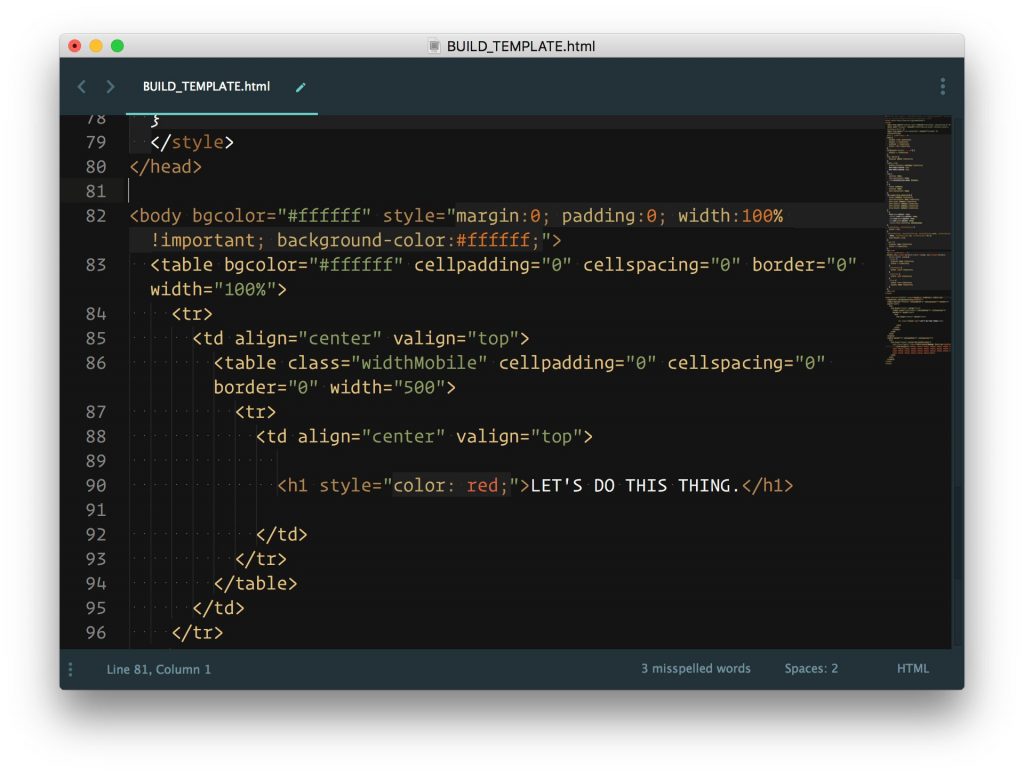The image size is (1024, 775).
Task: Click the document icon in the title bar
Action: [434, 46]
